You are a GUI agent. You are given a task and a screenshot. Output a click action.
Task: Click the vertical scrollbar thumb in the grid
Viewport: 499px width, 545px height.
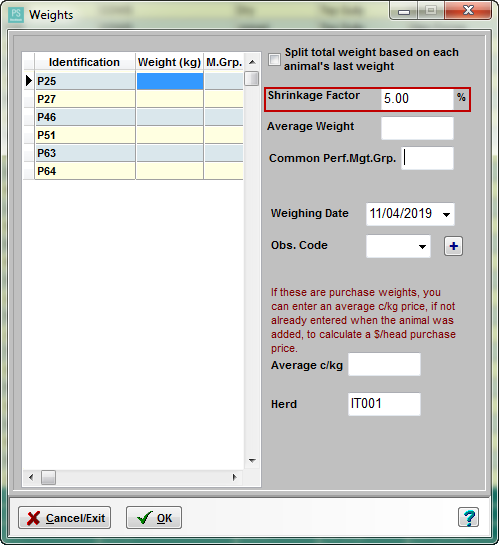251,78
